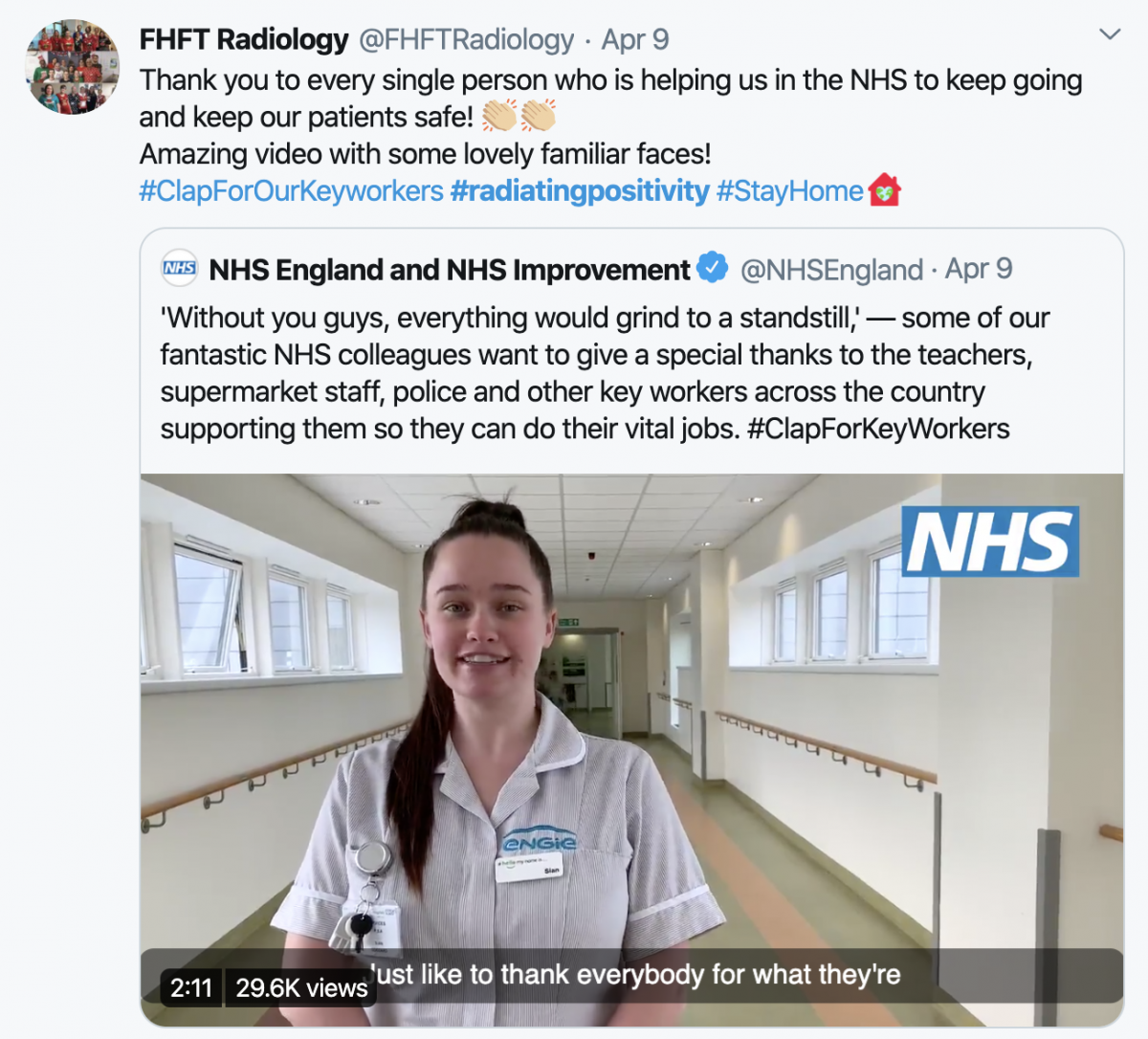
Task: Open NHS England and NHS Improvement name
Action: [449, 270]
